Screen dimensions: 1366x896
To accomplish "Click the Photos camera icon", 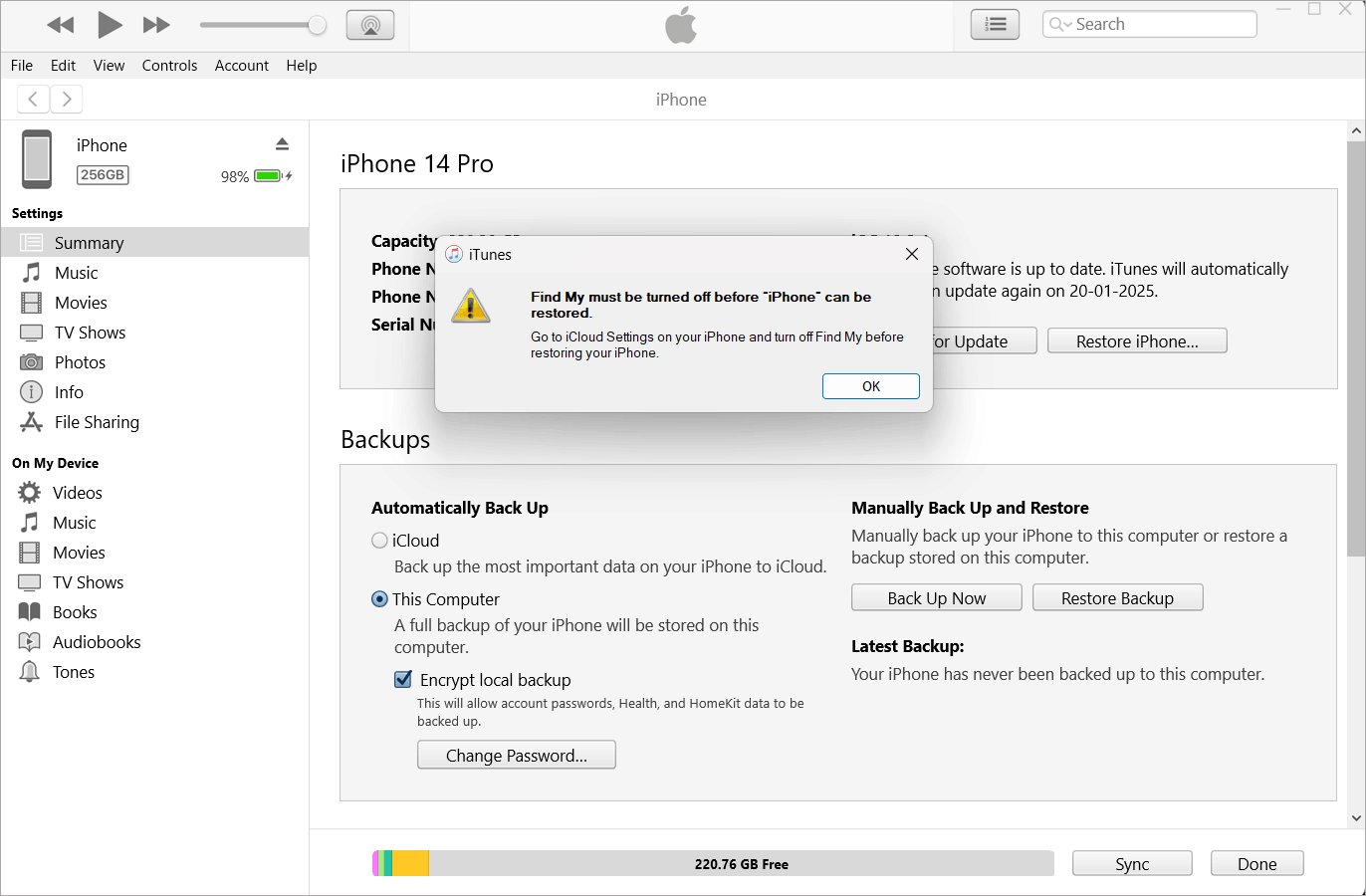I will (x=32, y=362).
